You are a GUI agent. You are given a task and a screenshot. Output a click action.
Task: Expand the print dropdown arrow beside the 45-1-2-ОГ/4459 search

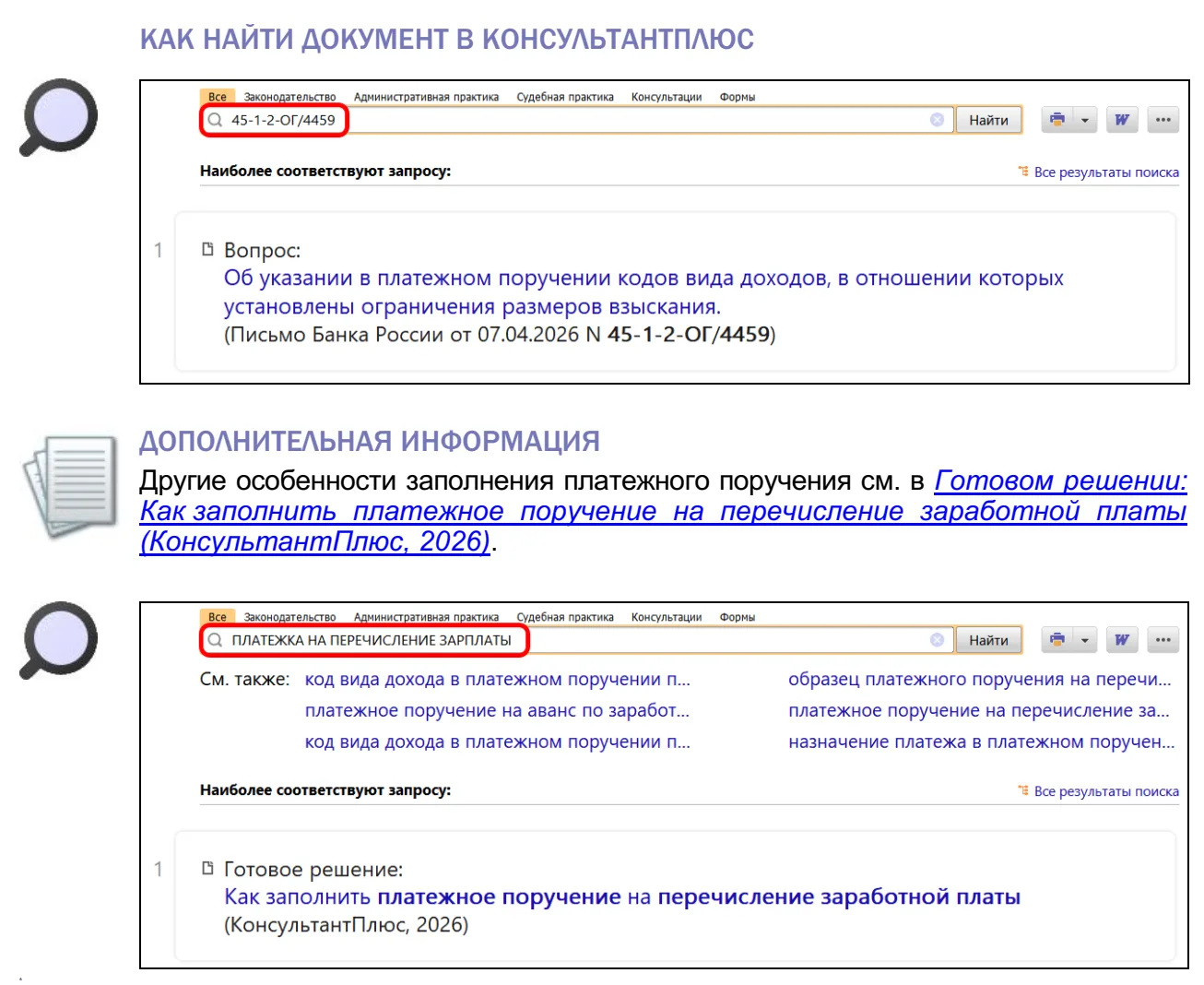tap(1085, 120)
